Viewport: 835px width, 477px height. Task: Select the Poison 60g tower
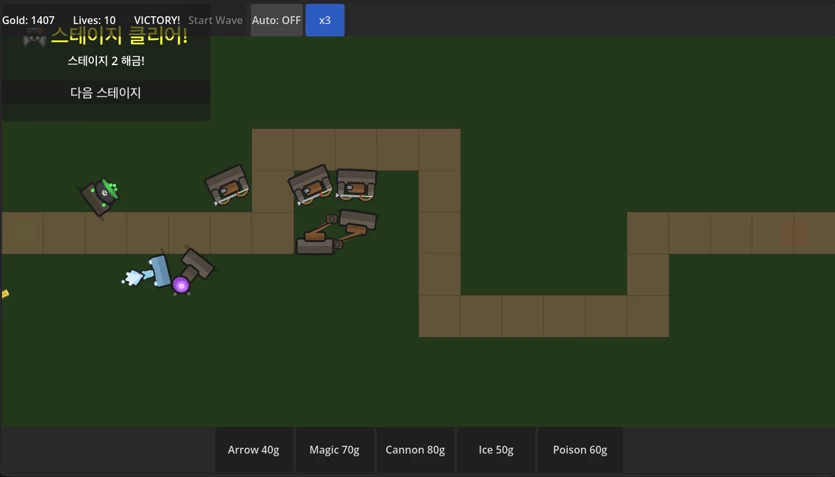pyautogui.click(x=580, y=450)
